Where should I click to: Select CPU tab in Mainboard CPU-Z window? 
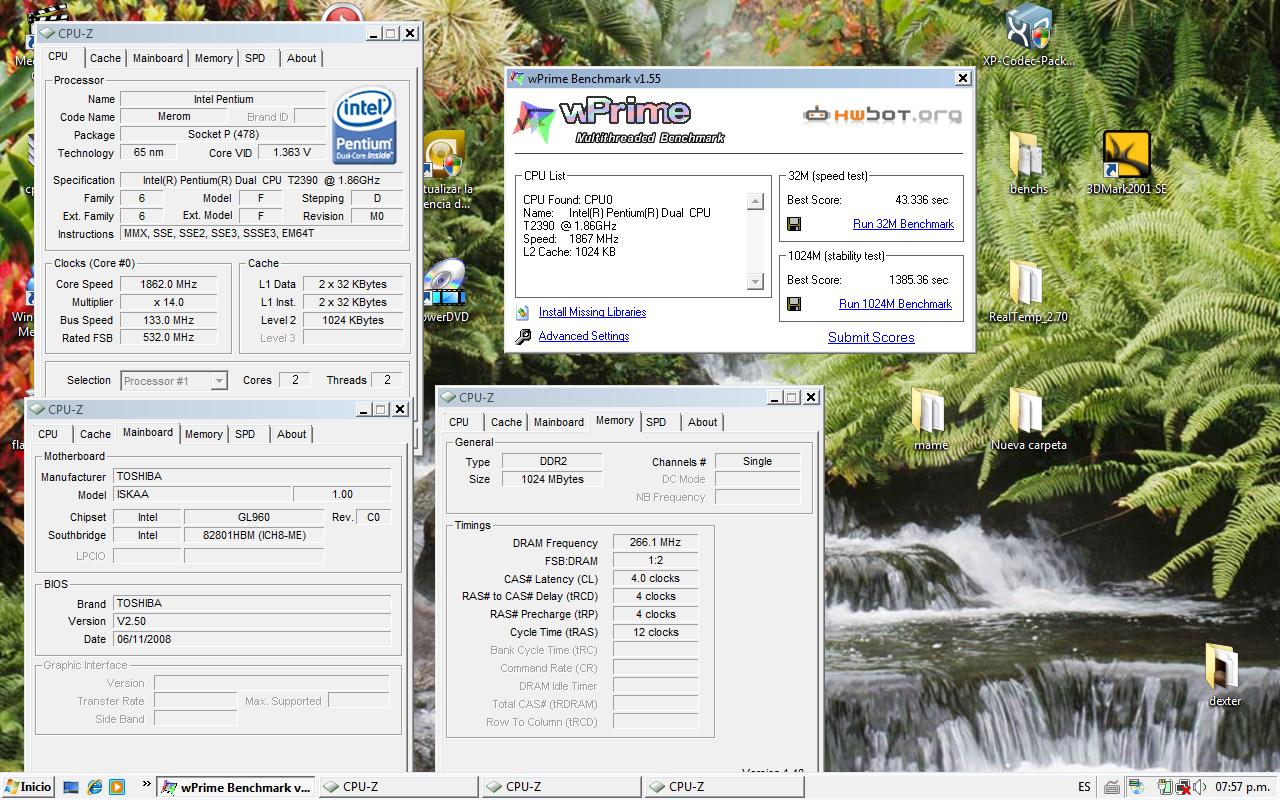pos(48,434)
